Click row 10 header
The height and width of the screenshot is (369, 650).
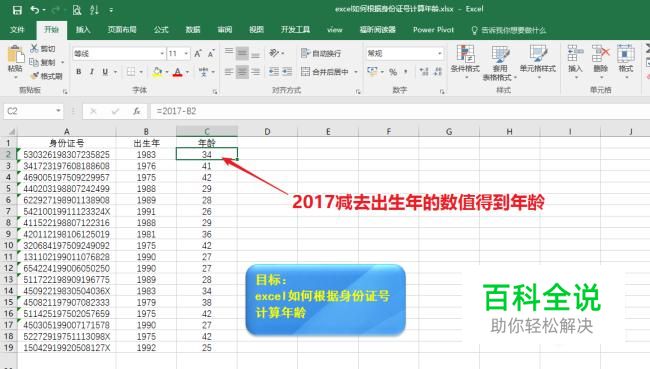[x=8, y=245]
